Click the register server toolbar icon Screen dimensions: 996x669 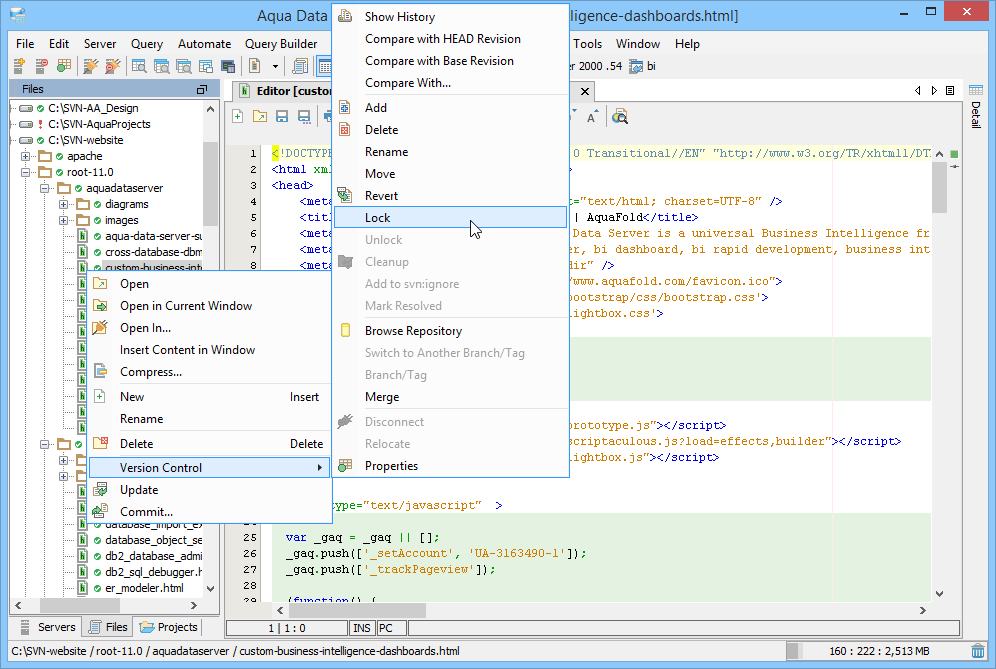[19, 65]
